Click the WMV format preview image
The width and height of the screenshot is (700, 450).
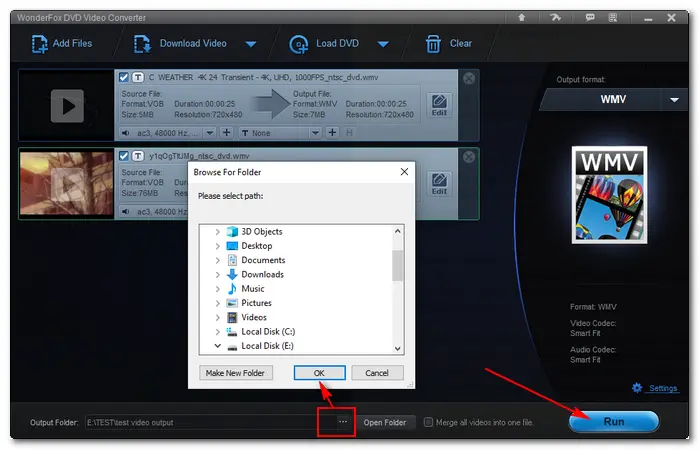[609, 195]
